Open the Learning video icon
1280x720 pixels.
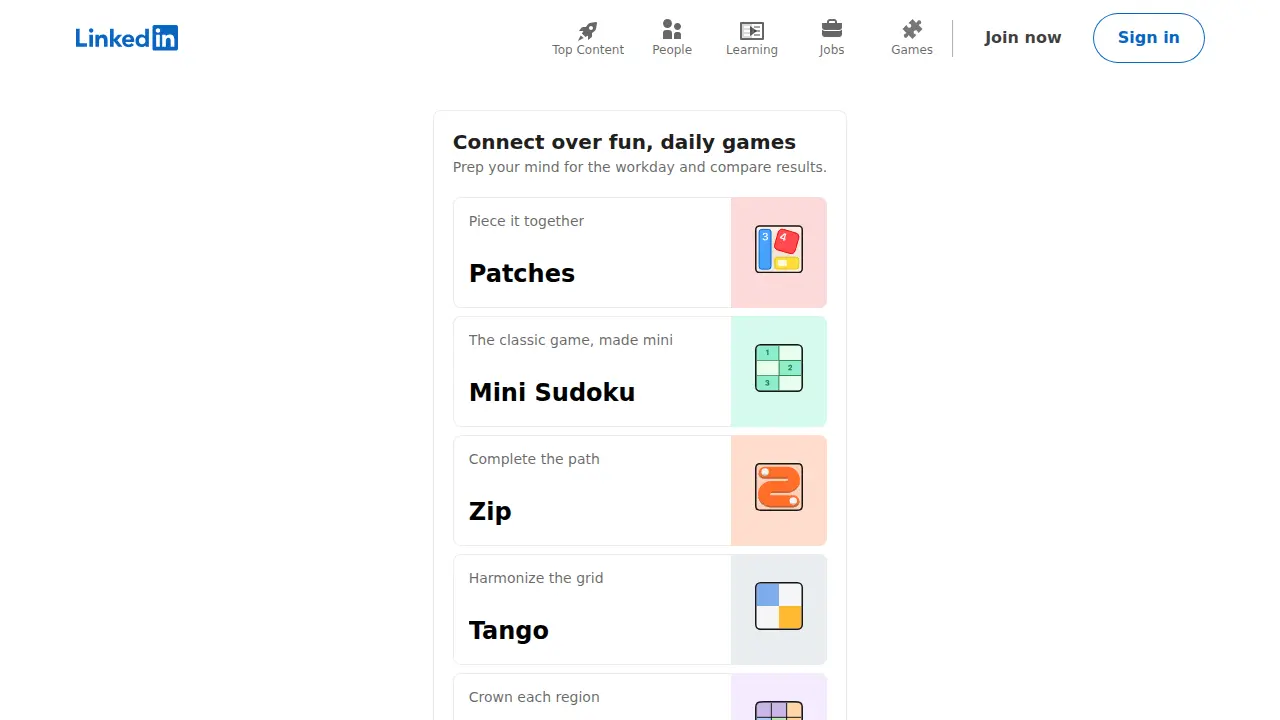pos(752,30)
